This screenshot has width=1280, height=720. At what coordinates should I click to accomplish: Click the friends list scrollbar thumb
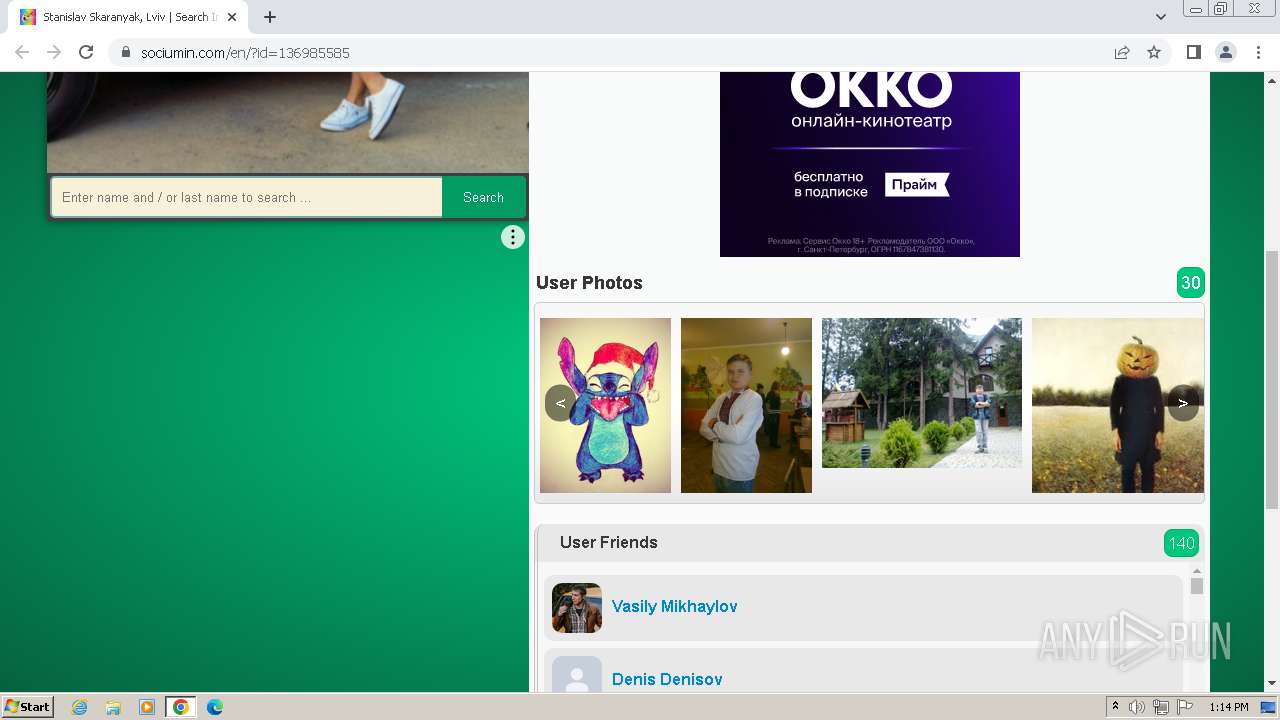pyautogui.click(x=1196, y=586)
